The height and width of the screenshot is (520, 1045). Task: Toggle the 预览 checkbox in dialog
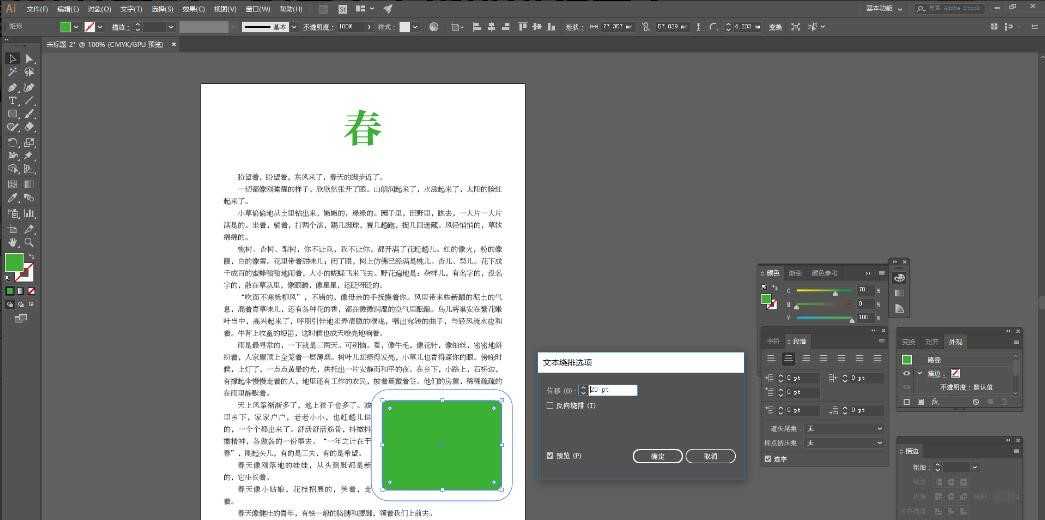[550, 455]
